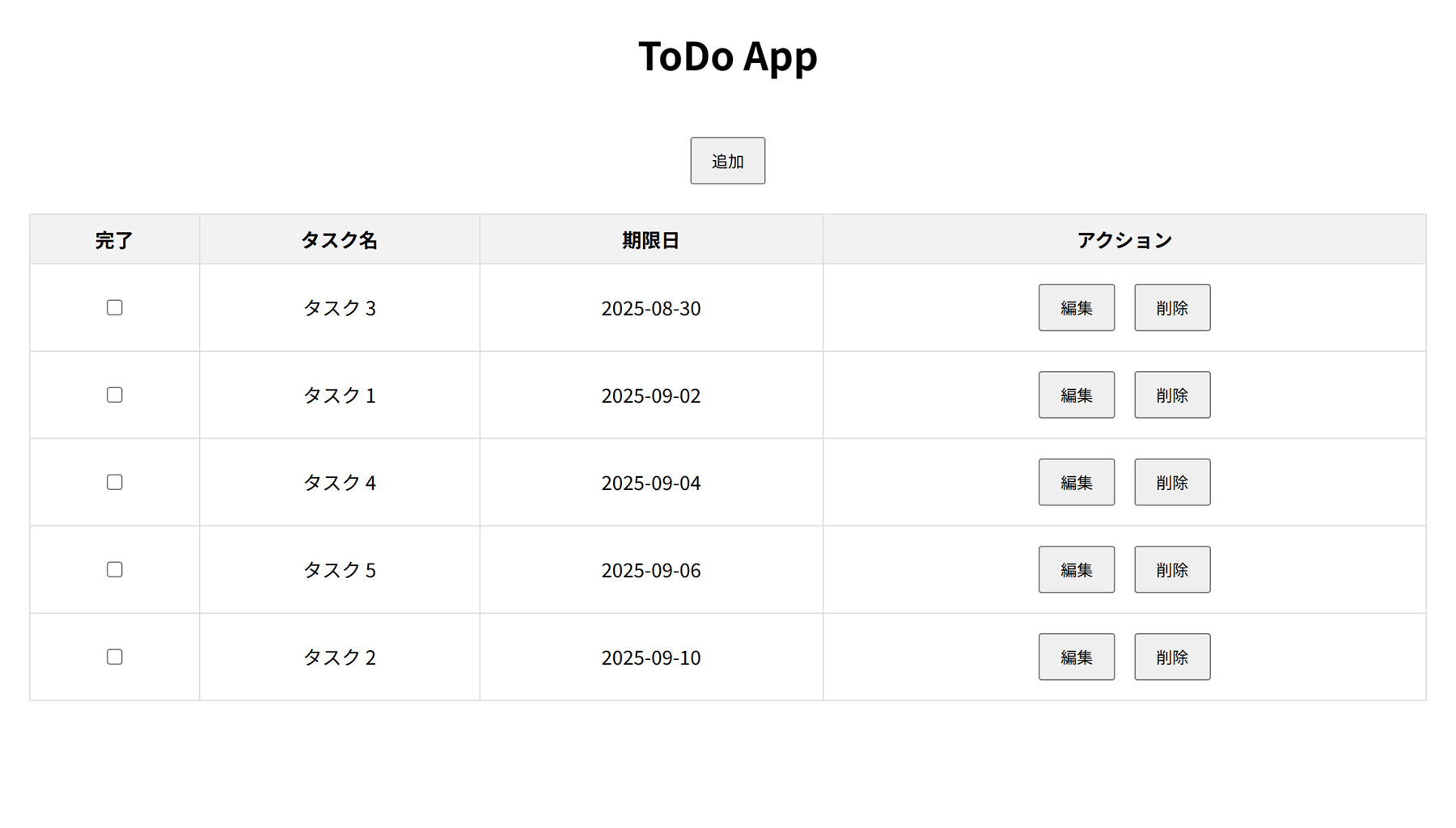Click the 期限日 column header
1456x828 pixels.
point(650,239)
